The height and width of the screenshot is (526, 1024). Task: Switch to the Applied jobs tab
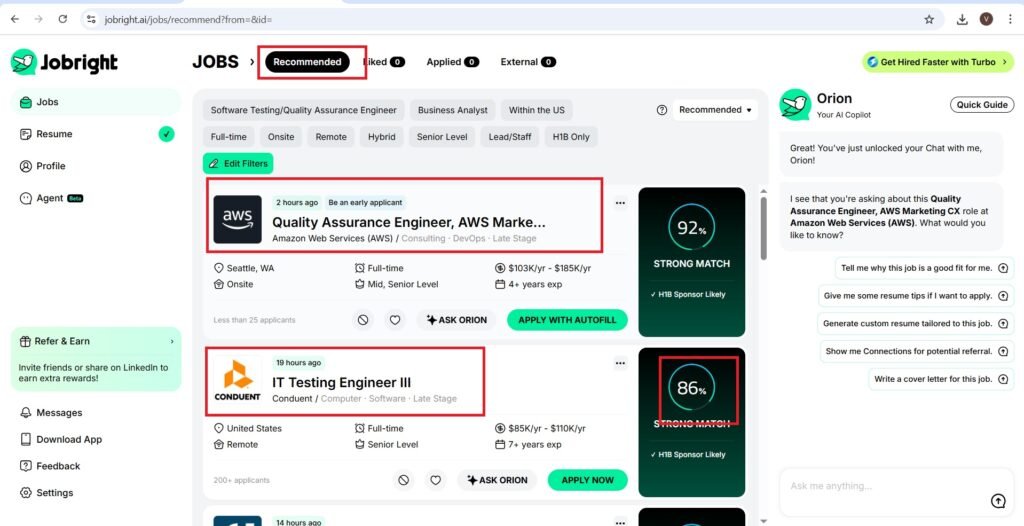(452, 62)
